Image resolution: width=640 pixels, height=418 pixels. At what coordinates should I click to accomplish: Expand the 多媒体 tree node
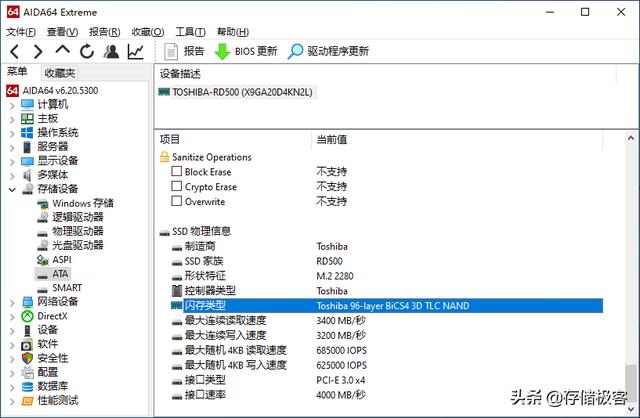pos(12,176)
